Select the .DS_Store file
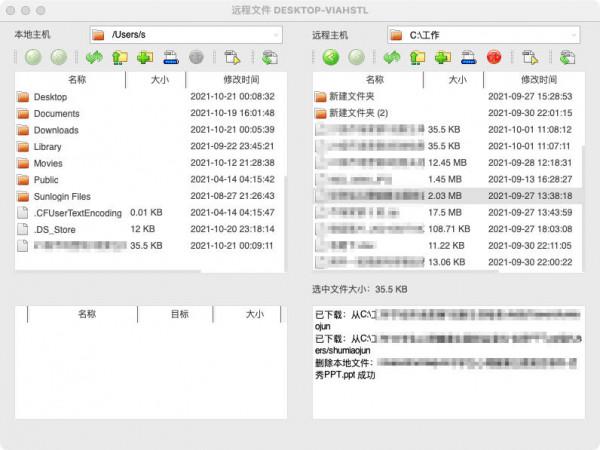 tap(150, 229)
